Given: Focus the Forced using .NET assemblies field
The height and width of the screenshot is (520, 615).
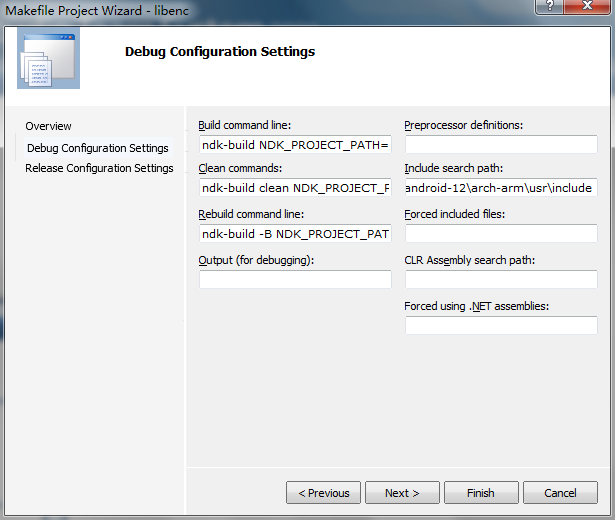Looking at the screenshot, I should coord(500,326).
